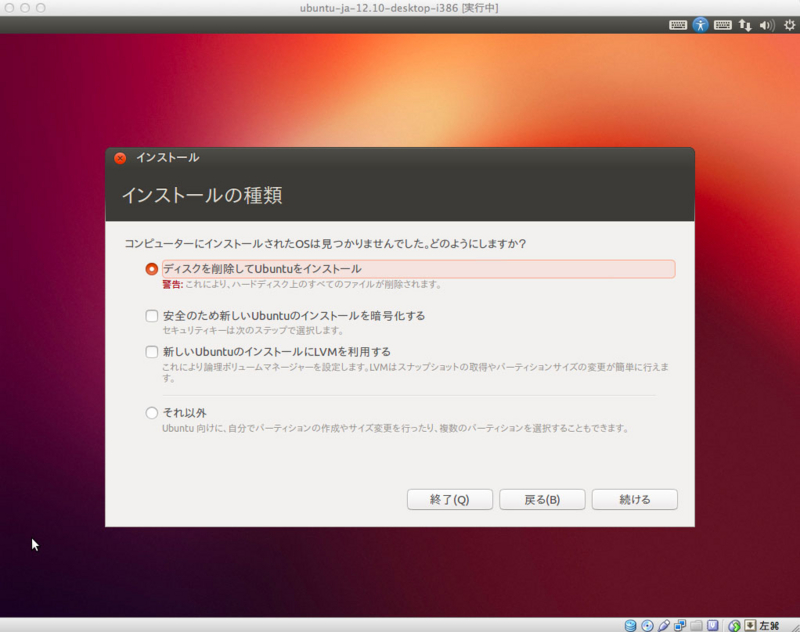Click VirtualBox shared folders icon
This screenshot has width=800, height=632.
coord(696,625)
